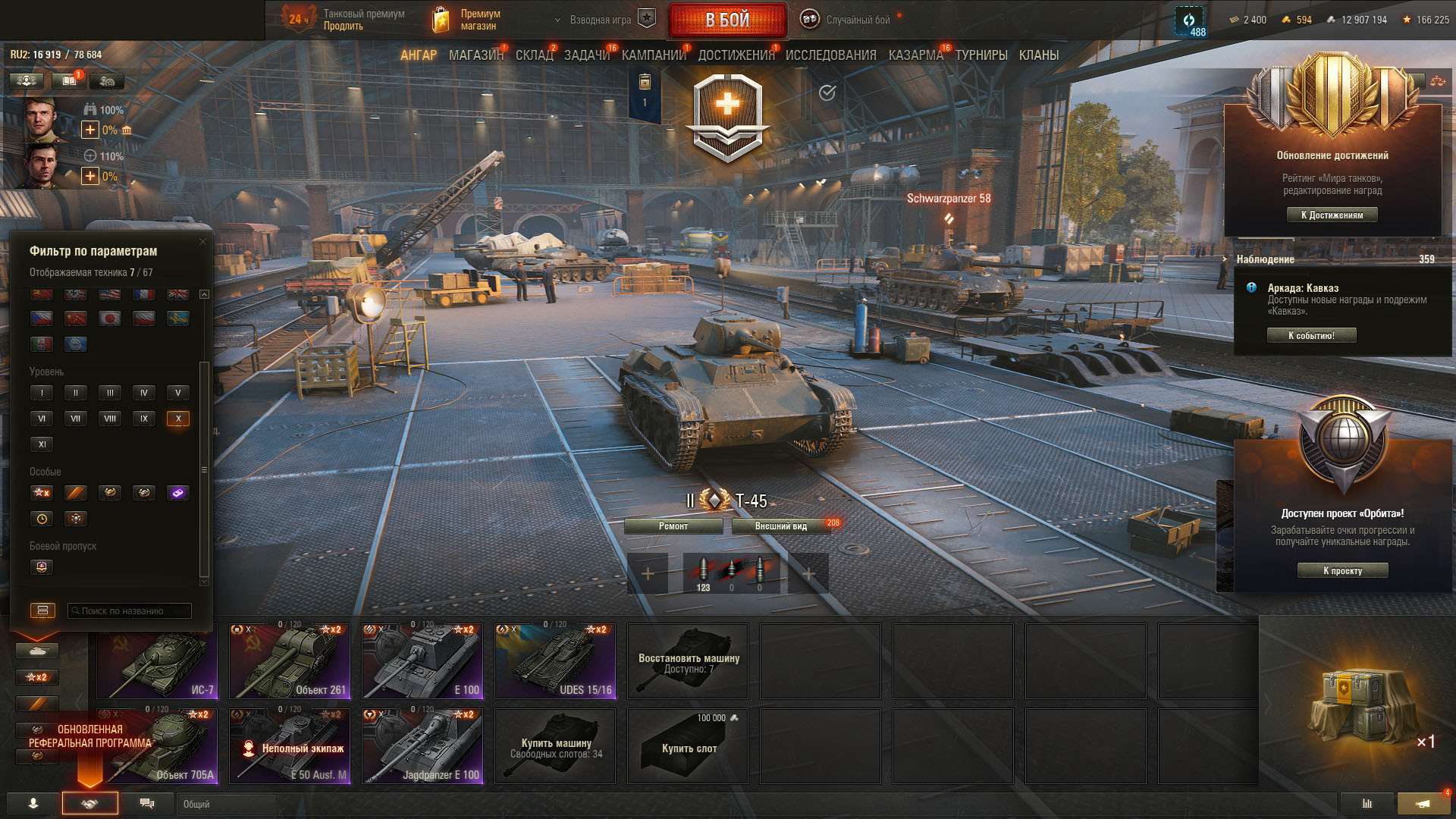Switch to the ИССЛЕДОВАНИЯ tab
Screen dimensions: 1456x819
830,55
